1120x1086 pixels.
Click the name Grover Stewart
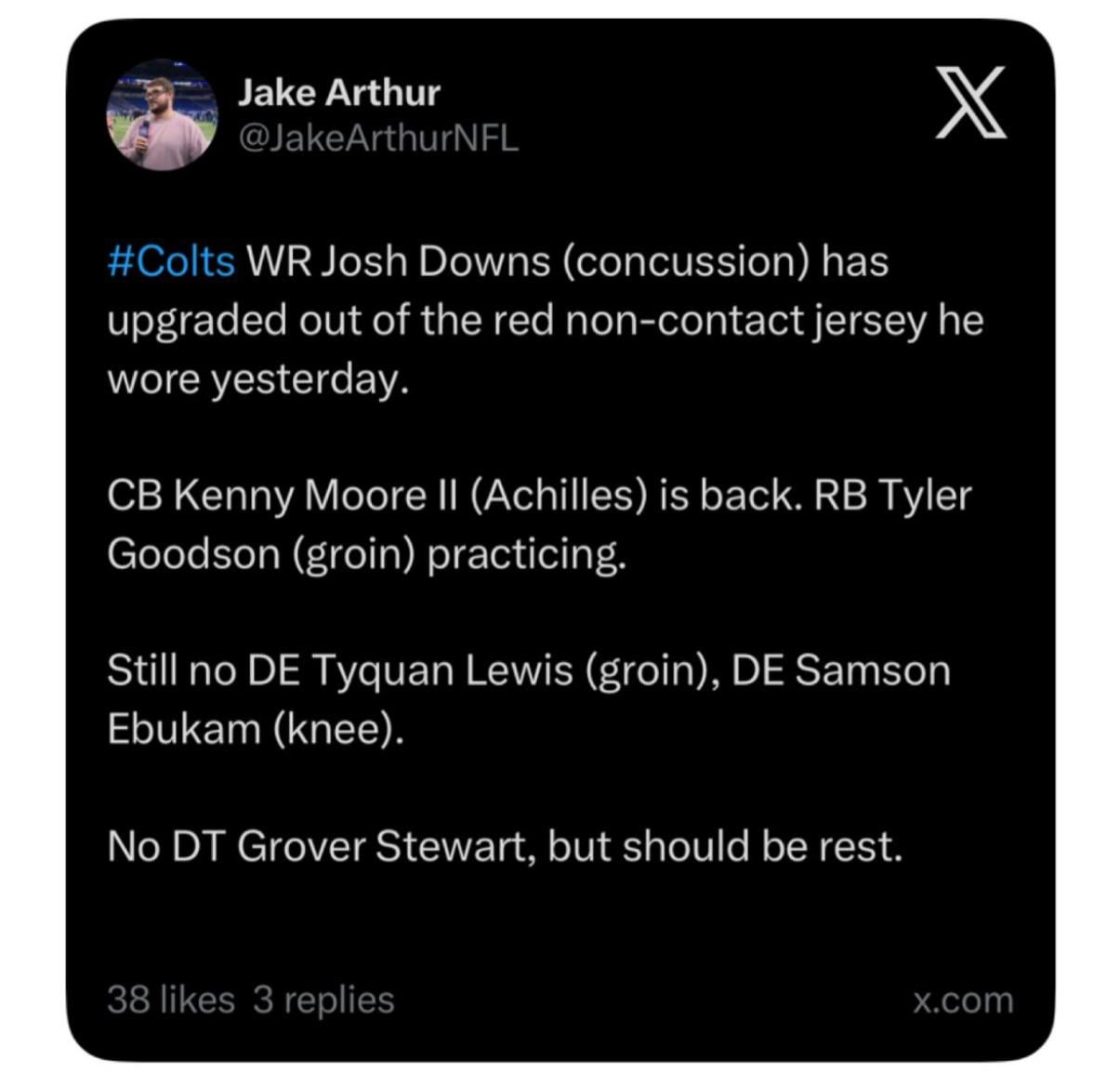click(x=385, y=846)
